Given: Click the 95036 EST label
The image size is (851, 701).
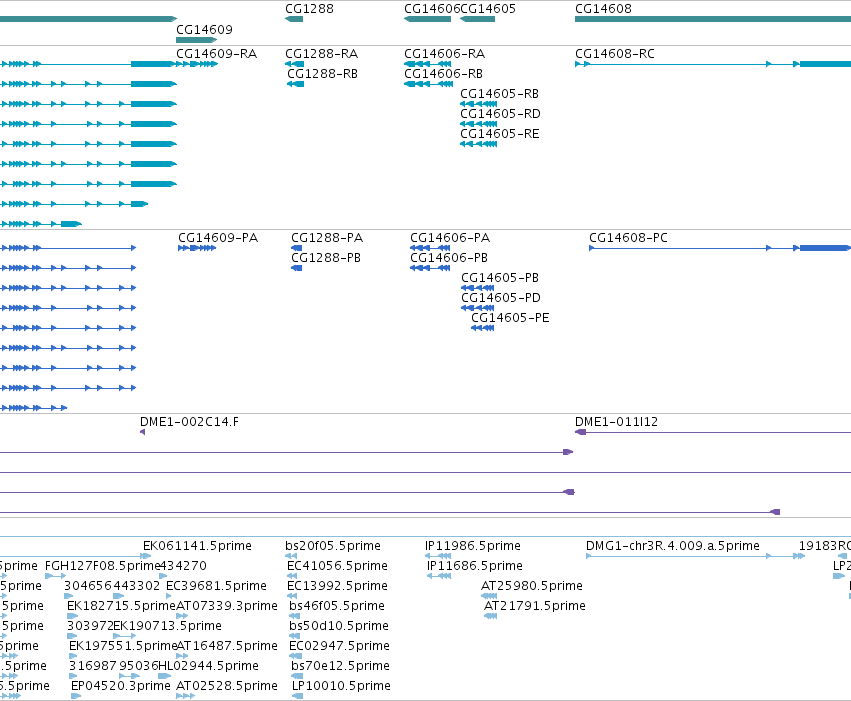Looking at the screenshot, I should (x=138, y=666).
